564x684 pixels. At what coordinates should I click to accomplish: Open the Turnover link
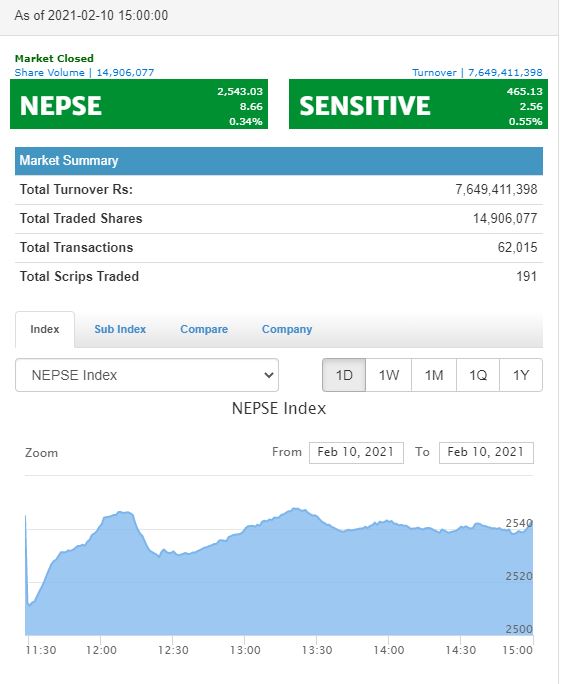tap(477, 72)
